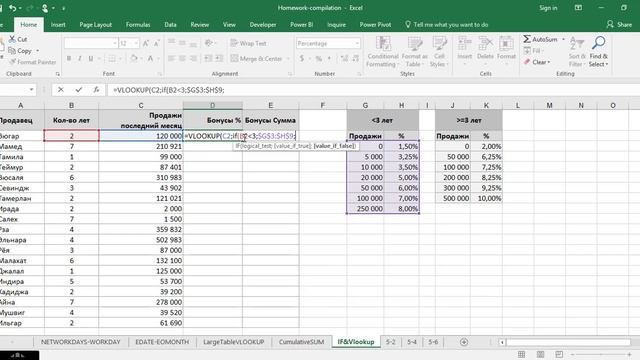This screenshot has width=640, height=360.
Task: Open the Insert ribbon tab
Action: tap(58, 24)
